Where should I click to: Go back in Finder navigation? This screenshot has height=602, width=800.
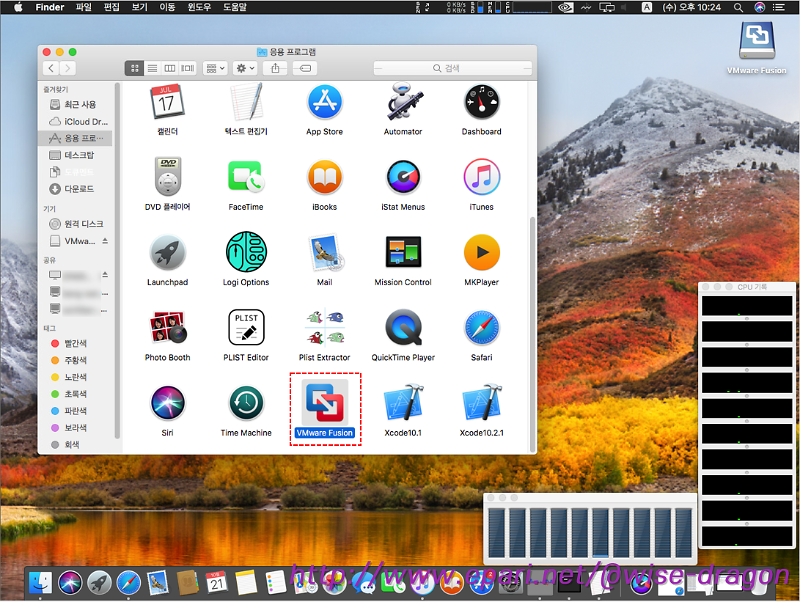point(51,68)
